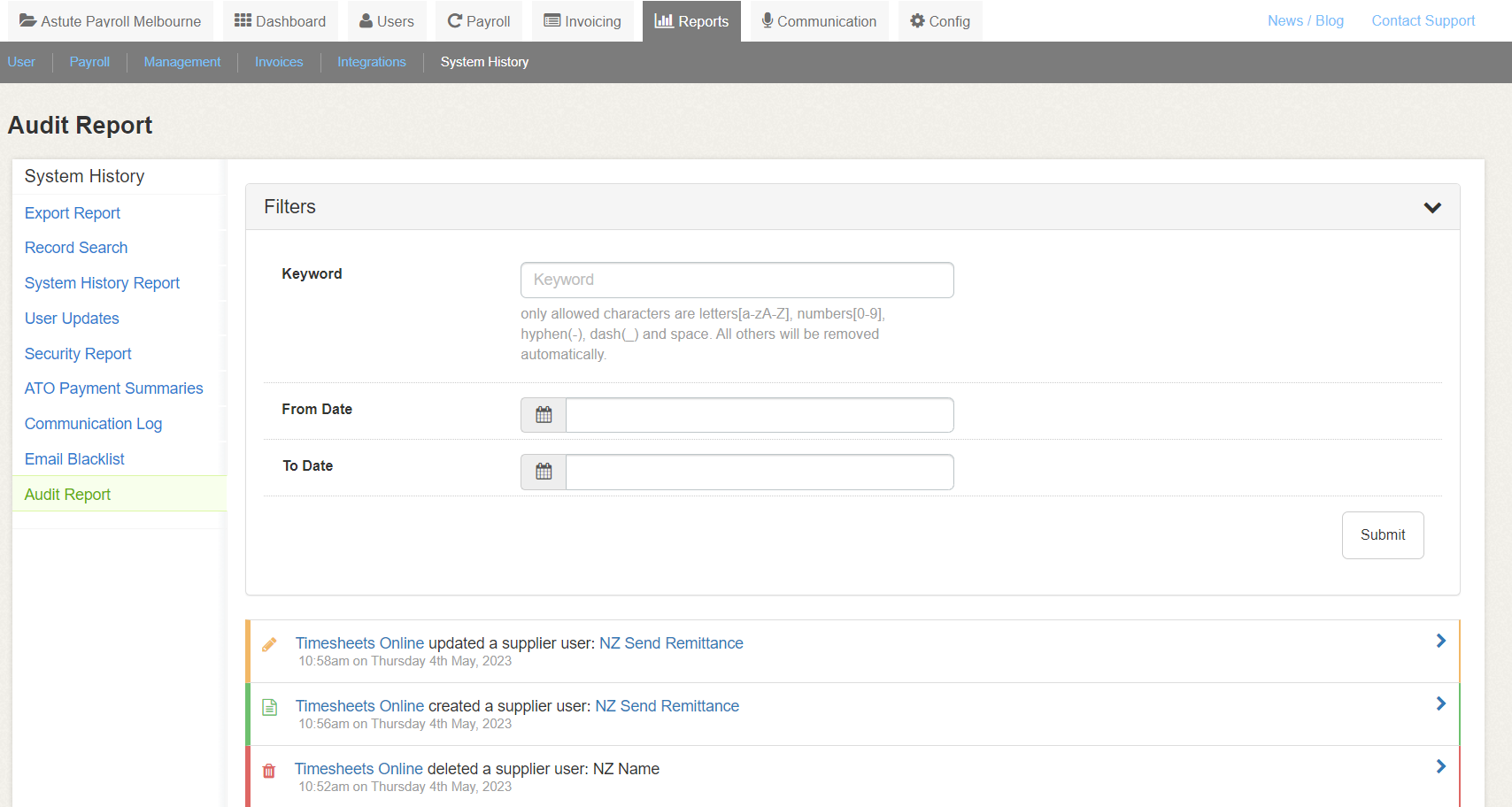Viewport: 1512px width, 807px height.
Task: Open Astute Payroll Melbourne folder tab
Action: [x=111, y=21]
